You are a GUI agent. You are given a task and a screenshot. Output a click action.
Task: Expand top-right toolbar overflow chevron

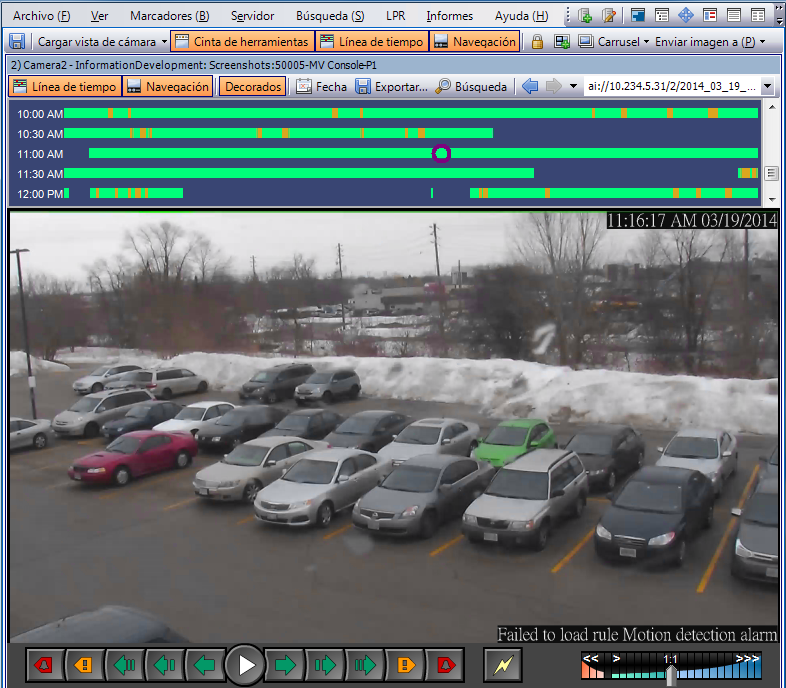[x=779, y=16]
